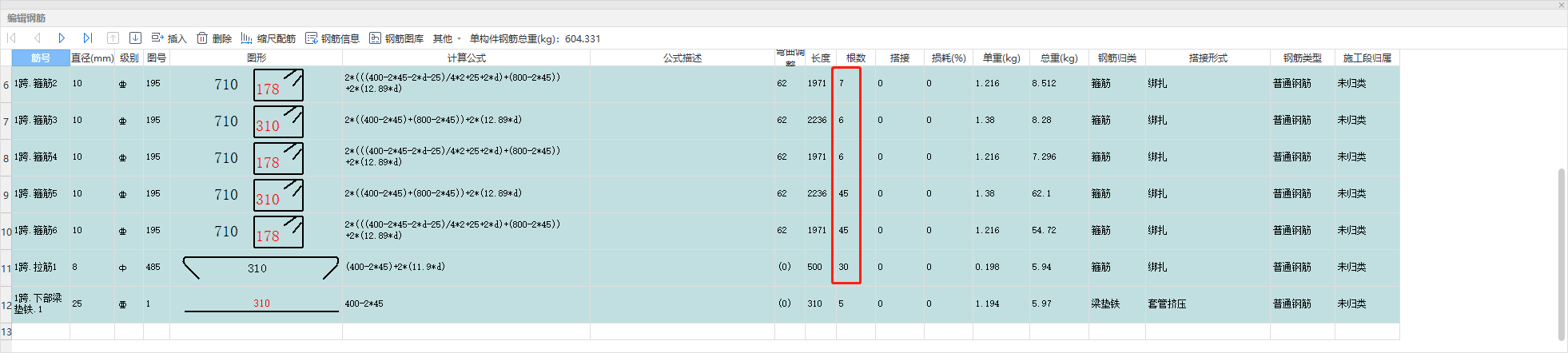The width and height of the screenshot is (1568, 353).
Task: Click the 施工段归属 column header
Action: [1367, 58]
